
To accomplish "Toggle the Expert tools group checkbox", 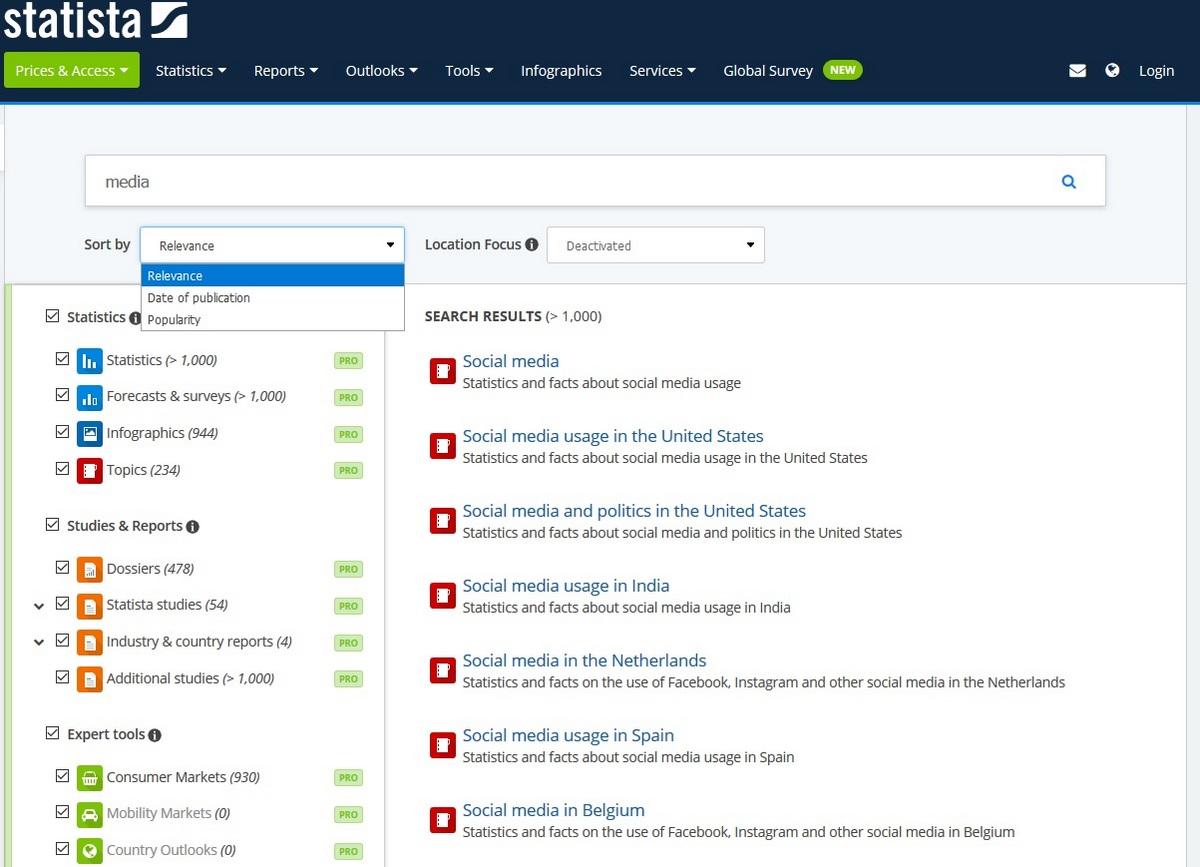I will (x=53, y=733).
